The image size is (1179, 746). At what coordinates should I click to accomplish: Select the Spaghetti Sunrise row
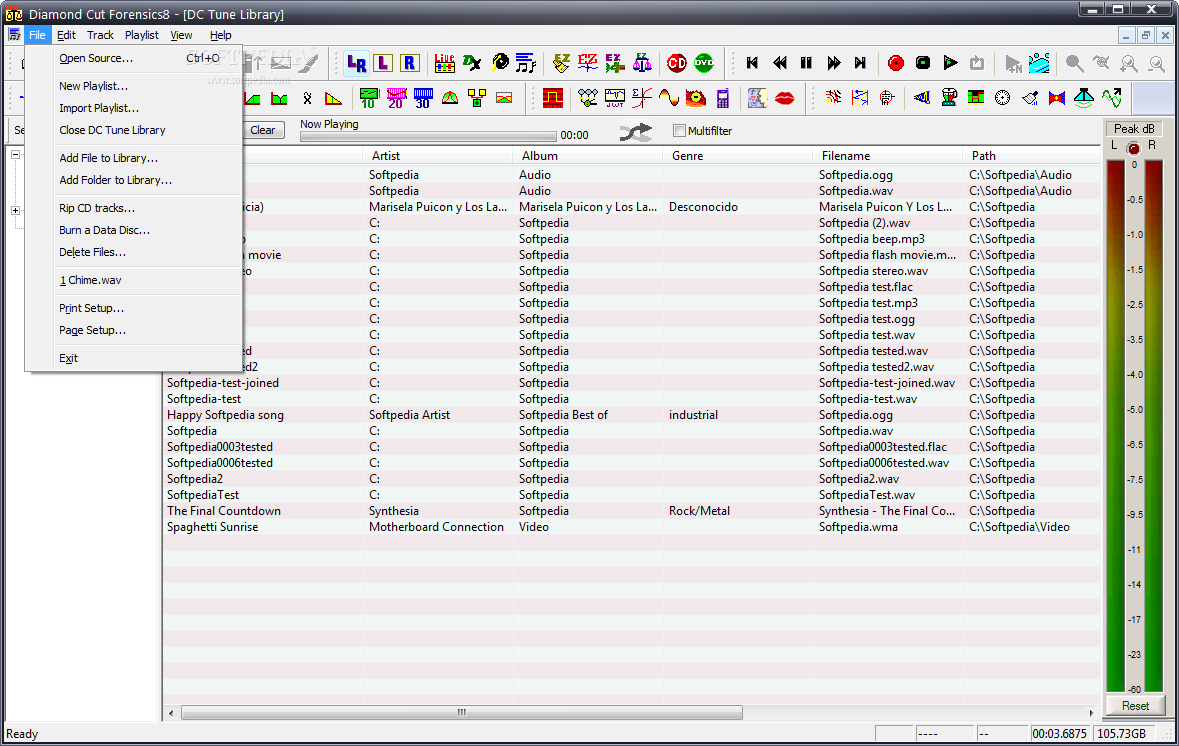(x=632, y=527)
